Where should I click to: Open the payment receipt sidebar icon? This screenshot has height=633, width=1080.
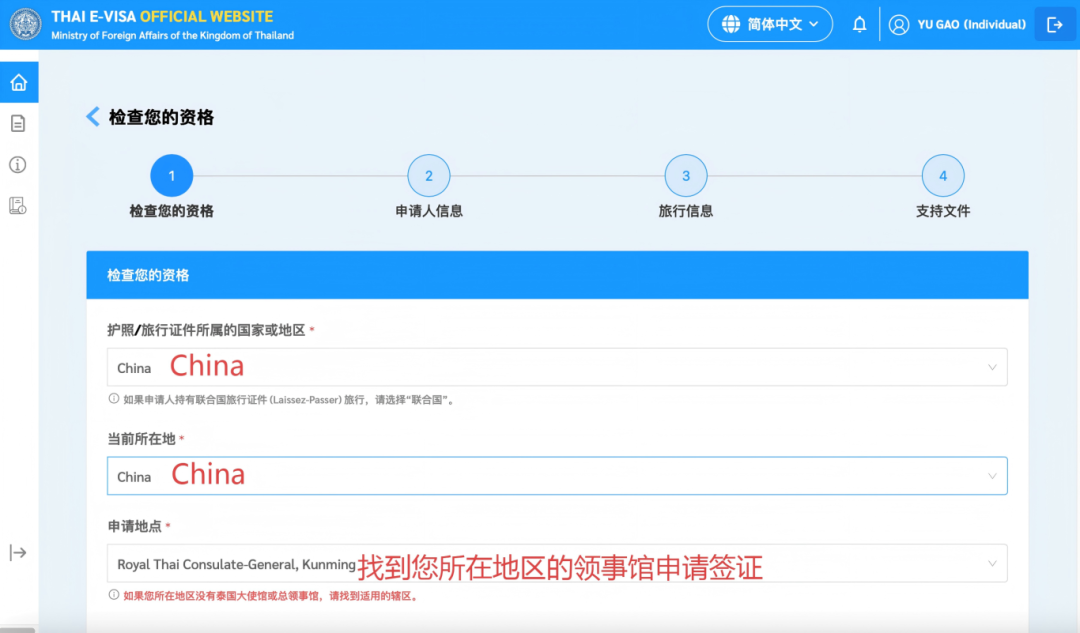pos(18,206)
